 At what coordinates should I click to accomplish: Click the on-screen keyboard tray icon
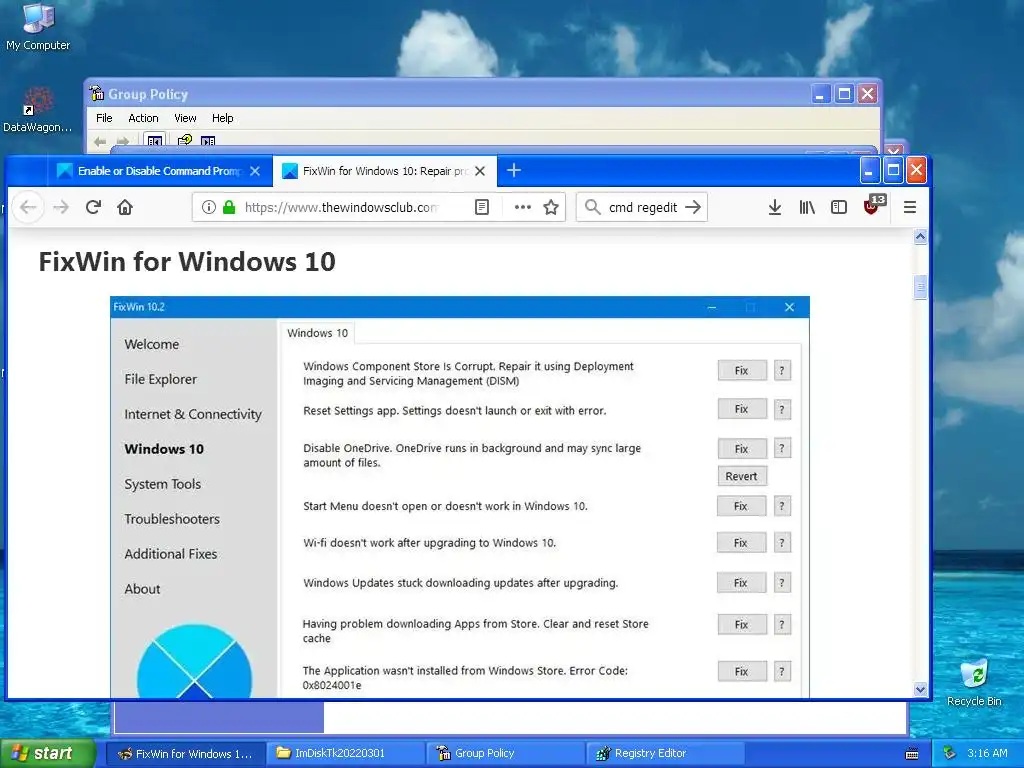click(912, 754)
